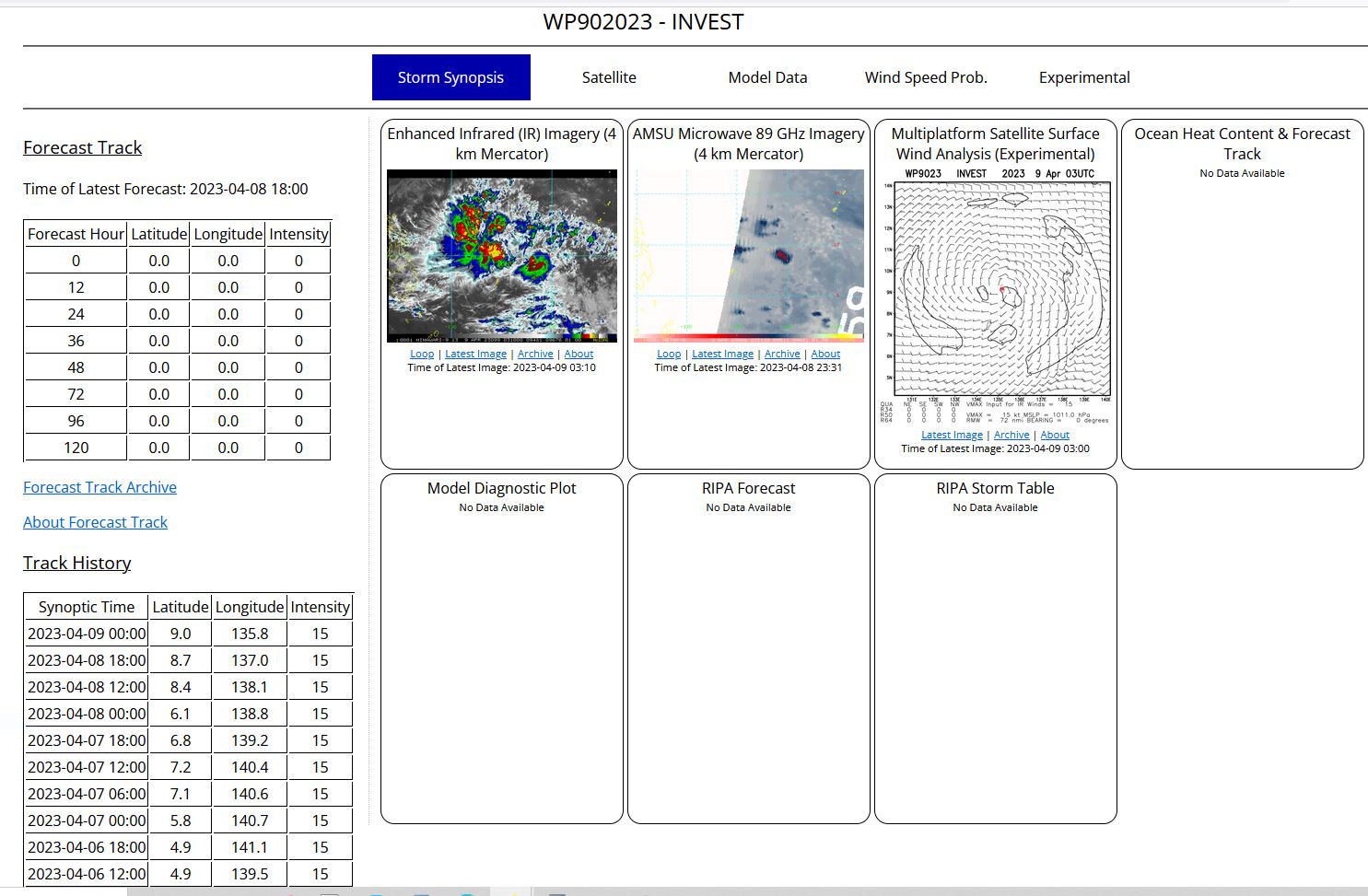
Task: View Latest Image of Surface Wind Analysis
Action: tap(952, 435)
